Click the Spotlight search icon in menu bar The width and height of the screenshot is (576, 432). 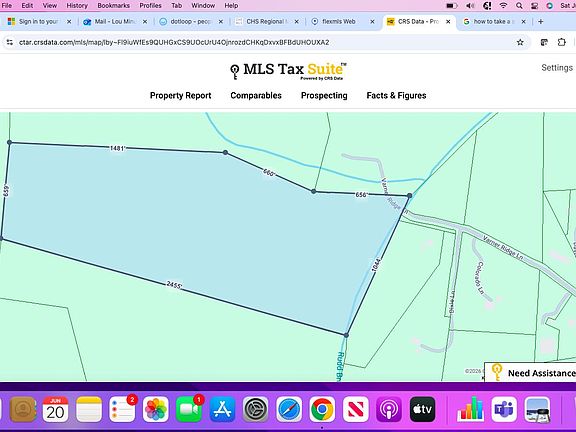point(519,6)
